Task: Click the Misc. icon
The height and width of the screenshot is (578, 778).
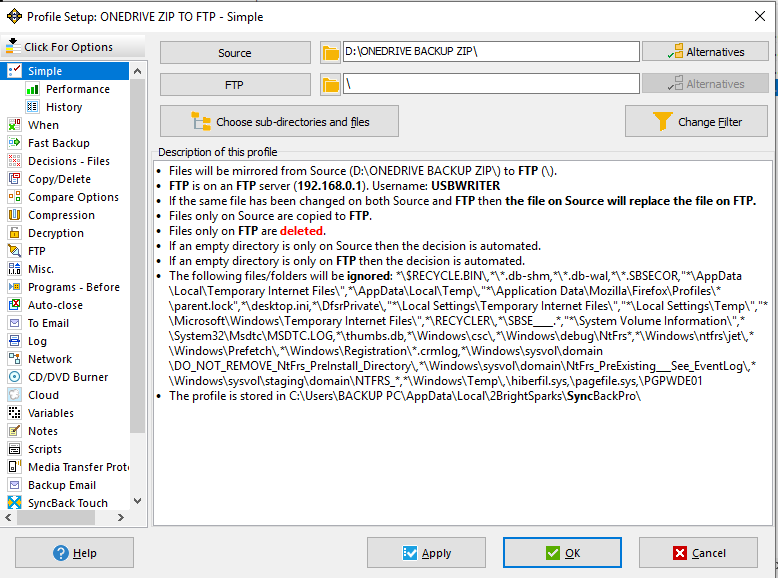Action: pos(14,269)
